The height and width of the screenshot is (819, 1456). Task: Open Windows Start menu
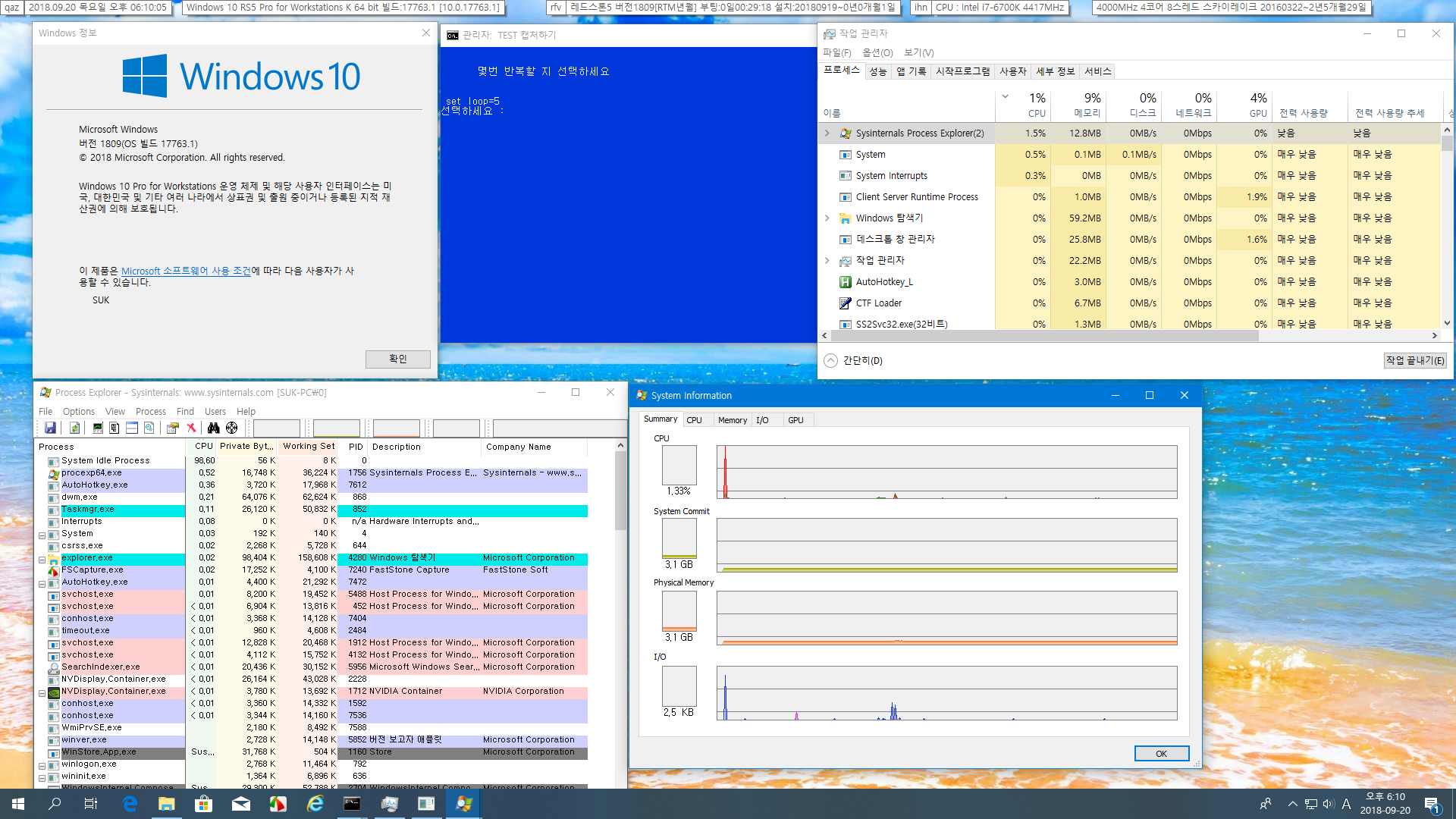coord(18,804)
